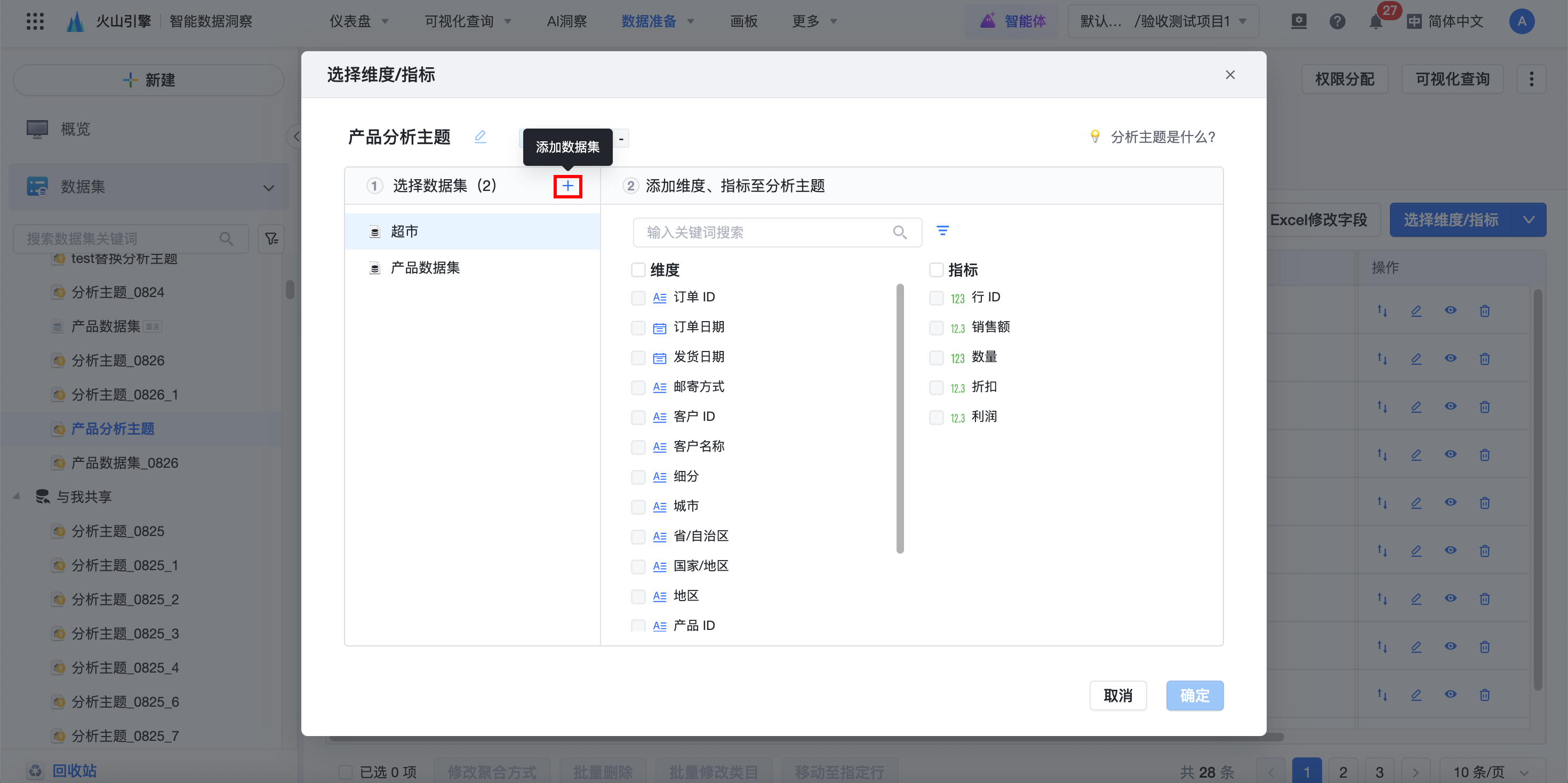Click the filter icon next to dataset search

(271, 238)
